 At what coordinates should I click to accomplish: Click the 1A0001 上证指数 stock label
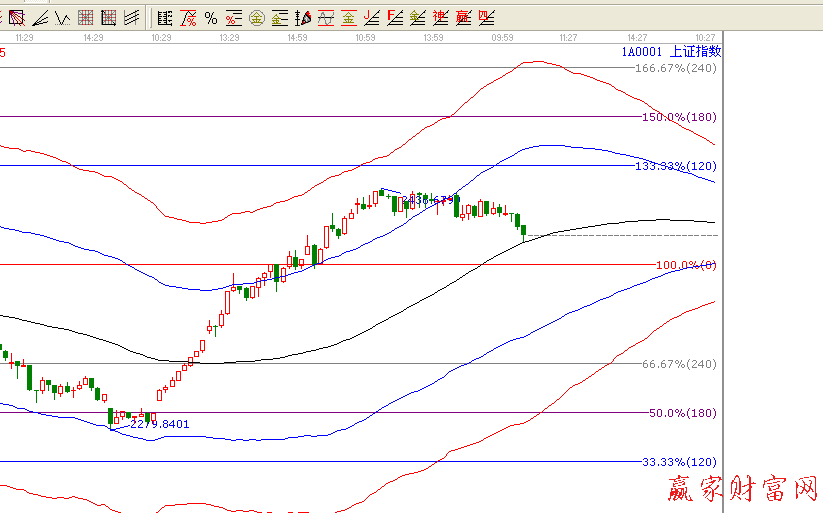point(670,52)
